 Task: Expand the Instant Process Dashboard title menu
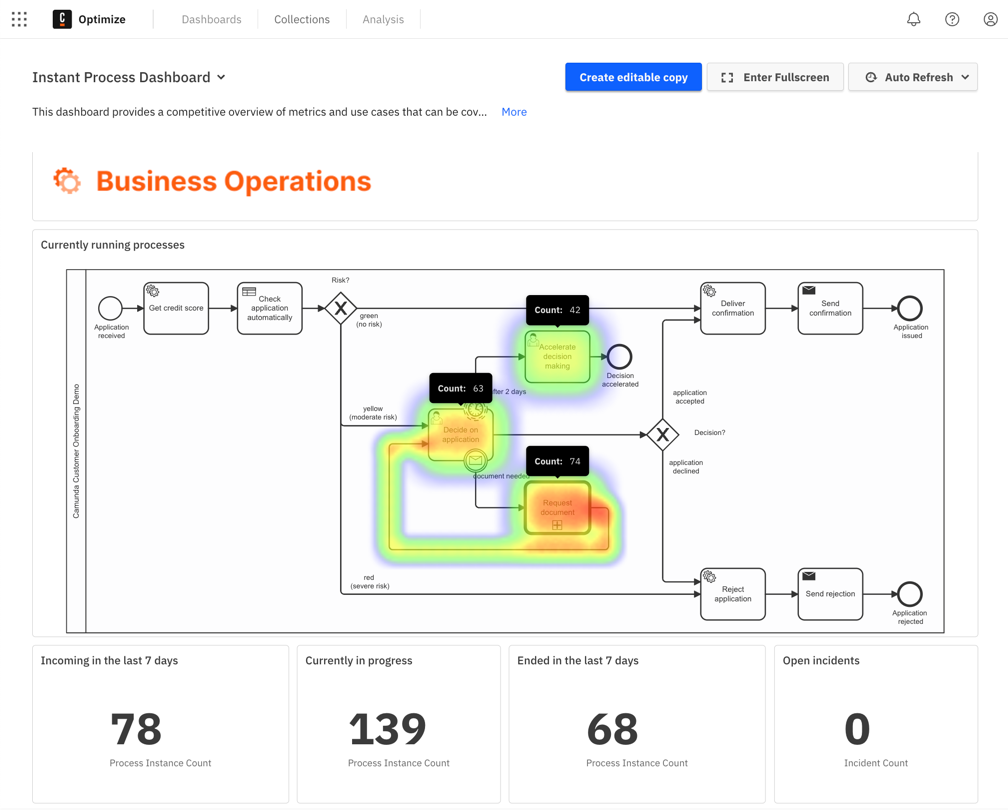[221, 77]
